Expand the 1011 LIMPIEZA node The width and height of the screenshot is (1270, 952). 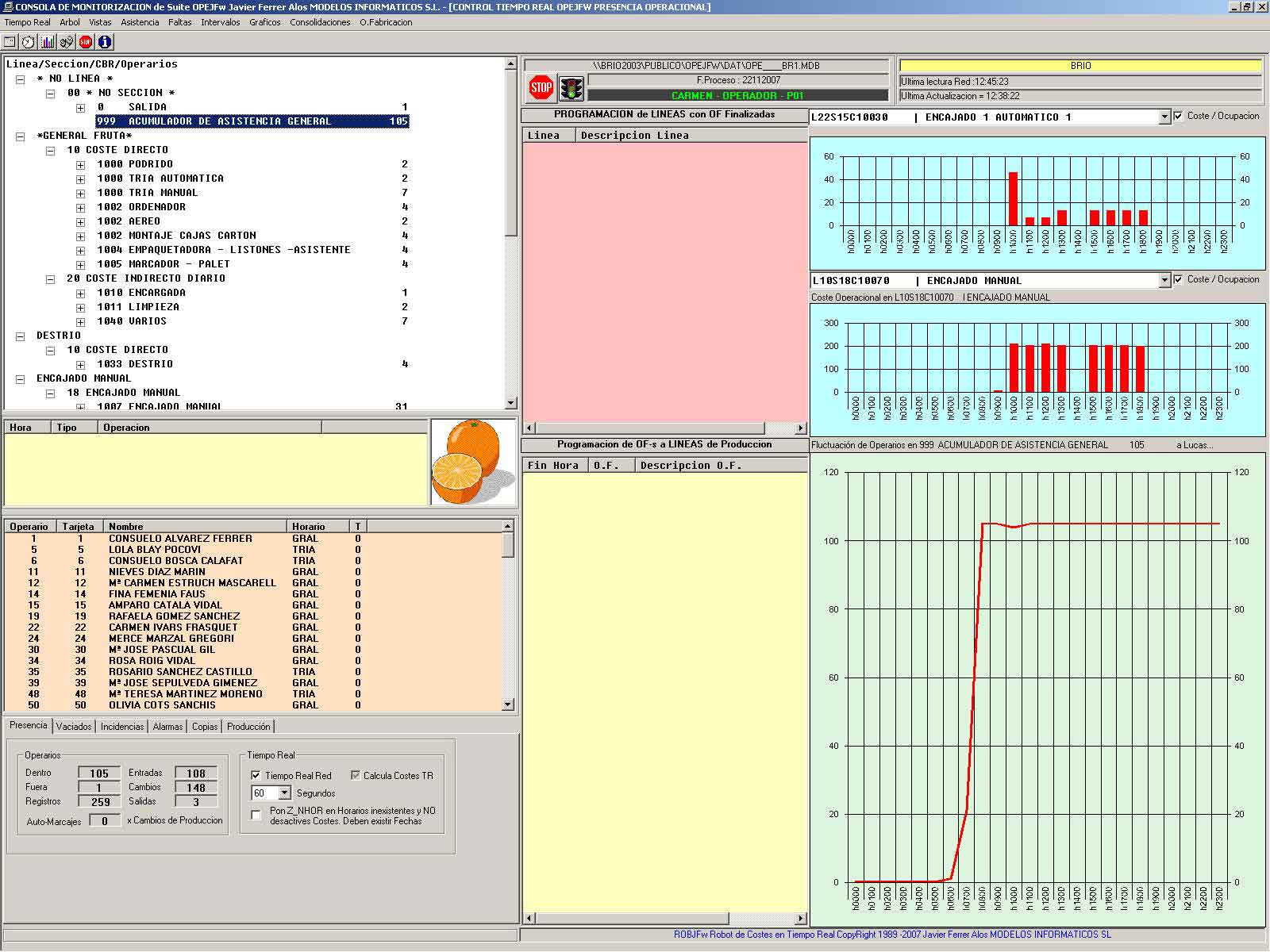pos(81,308)
